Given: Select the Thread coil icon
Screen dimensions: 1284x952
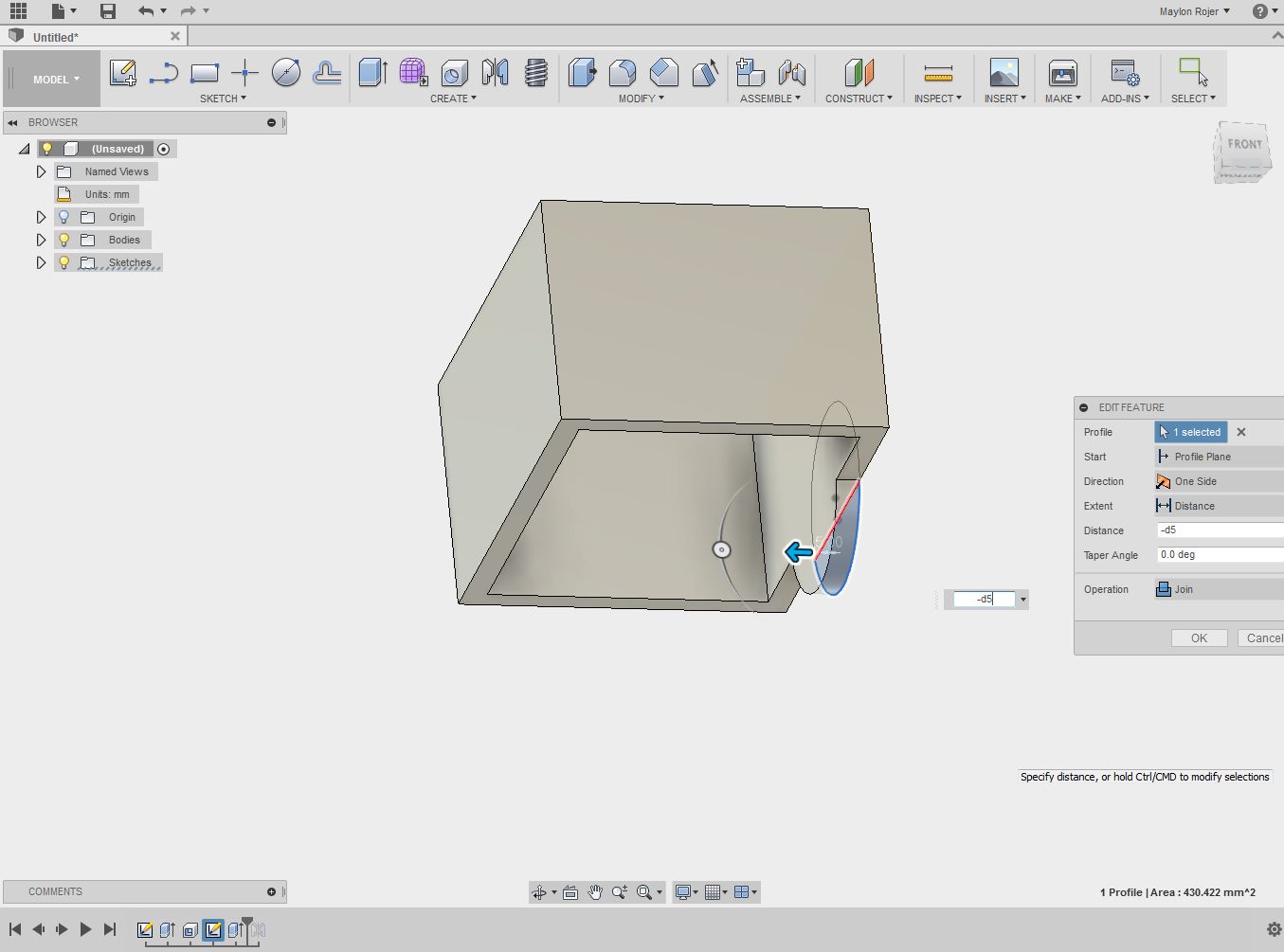Looking at the screenshot, I should [x=535, y=73].
